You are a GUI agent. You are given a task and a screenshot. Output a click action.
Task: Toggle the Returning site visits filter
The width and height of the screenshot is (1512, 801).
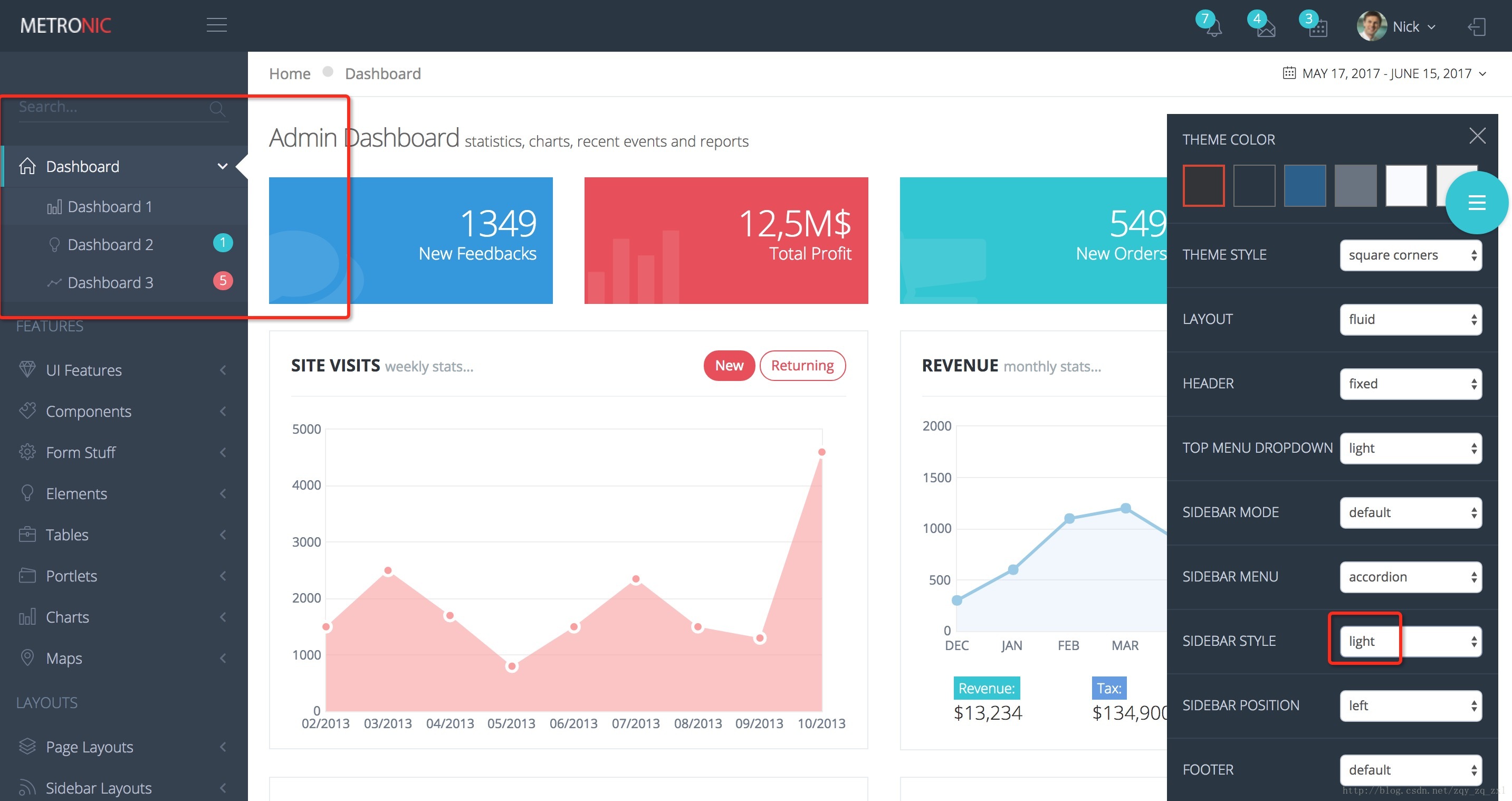pyautogui.click(x=802, y=365)
